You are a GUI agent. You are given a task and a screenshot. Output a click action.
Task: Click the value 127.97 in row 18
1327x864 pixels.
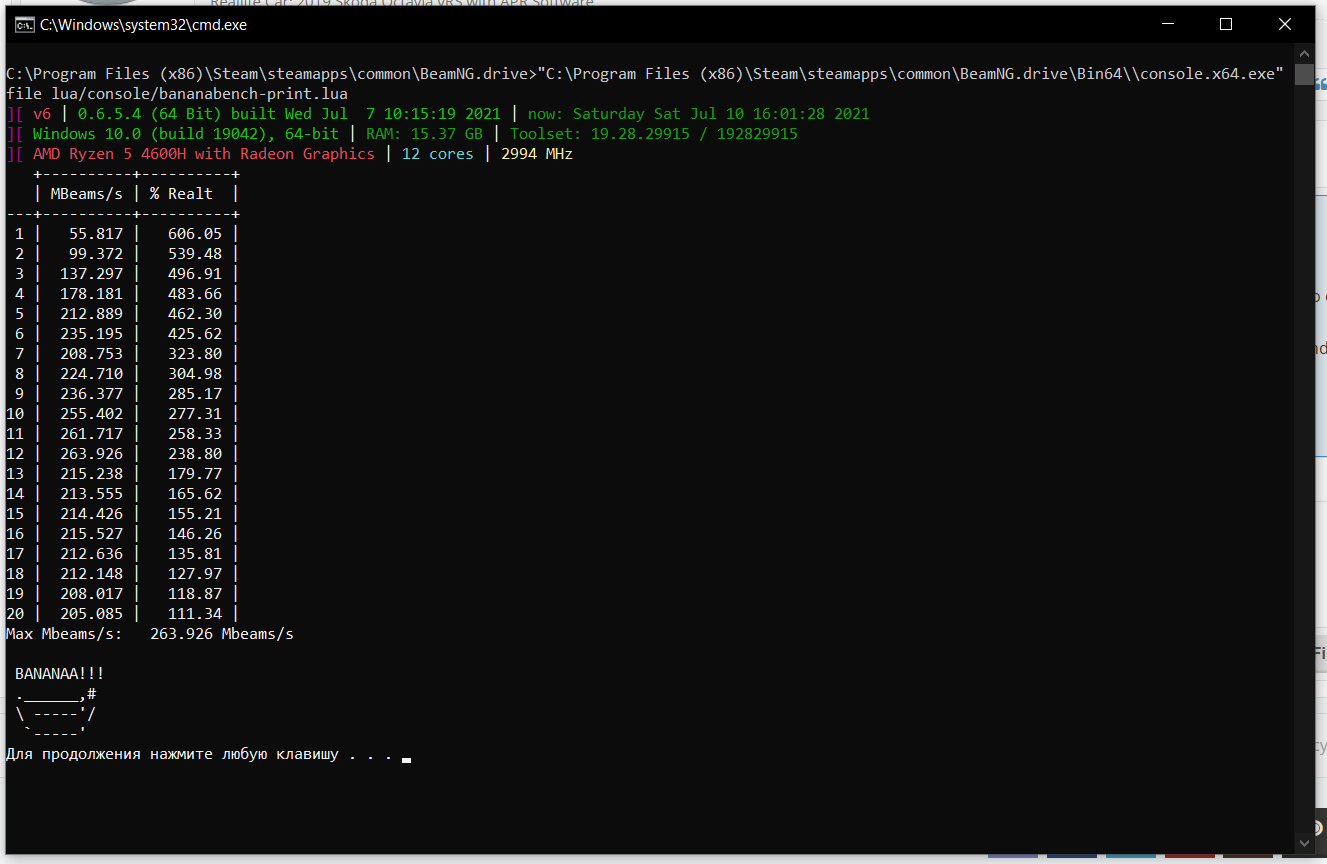[195, 574]
